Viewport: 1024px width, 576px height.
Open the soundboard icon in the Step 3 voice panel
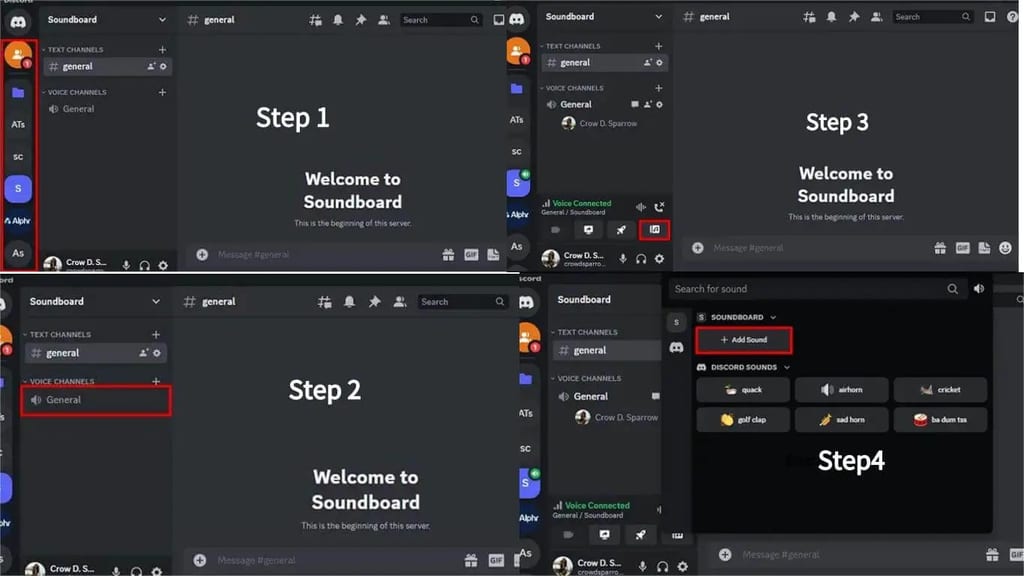pos(654,229)
